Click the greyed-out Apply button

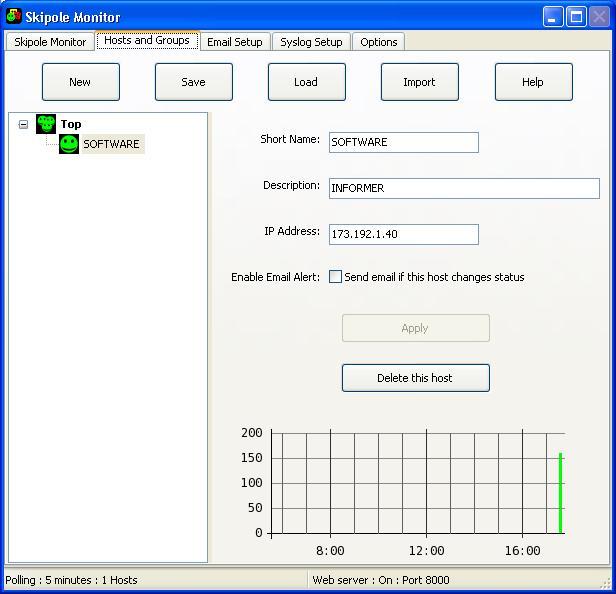click(x=416, y=328)
